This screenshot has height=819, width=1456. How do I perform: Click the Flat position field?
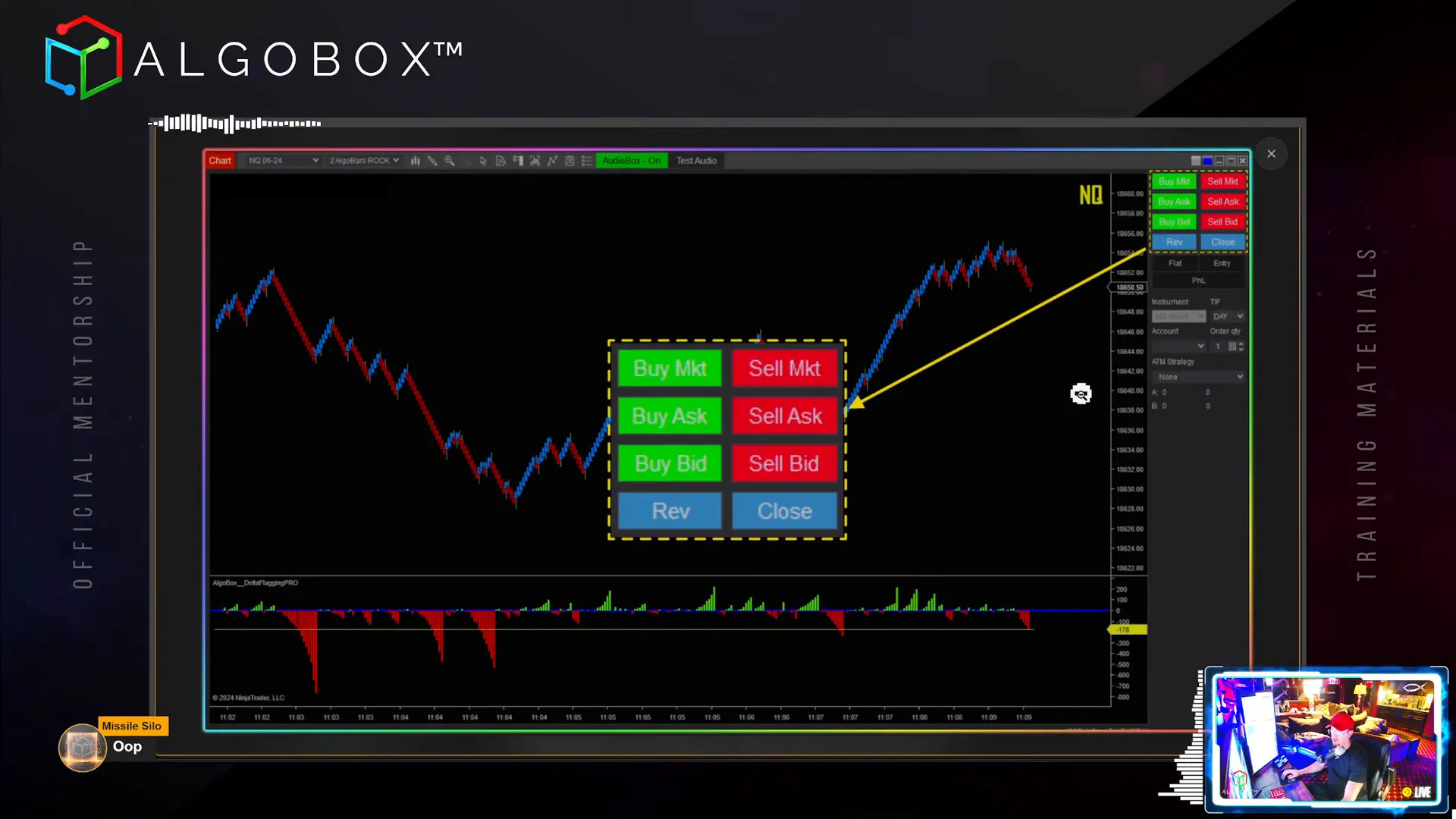pyautogui.click(x=1175, y=263)
